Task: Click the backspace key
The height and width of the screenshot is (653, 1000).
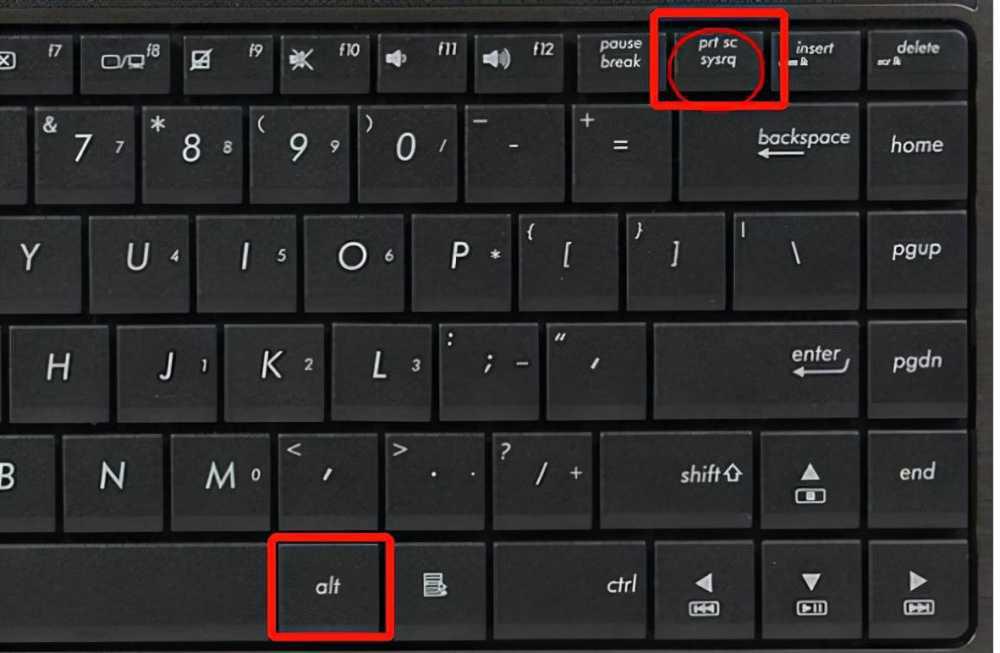Action: [768, 152]
